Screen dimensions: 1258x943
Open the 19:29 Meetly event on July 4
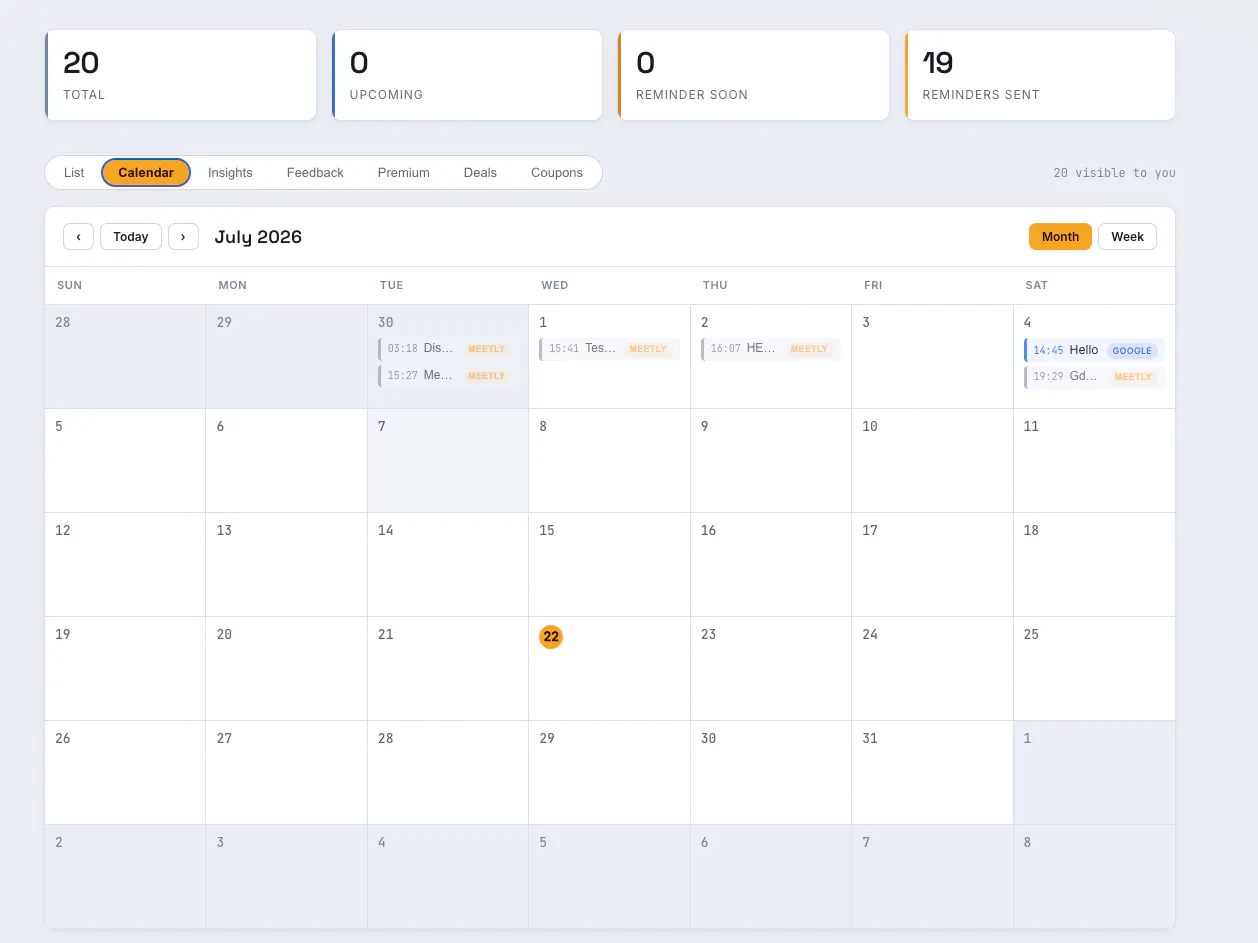tap(1094, 377)
